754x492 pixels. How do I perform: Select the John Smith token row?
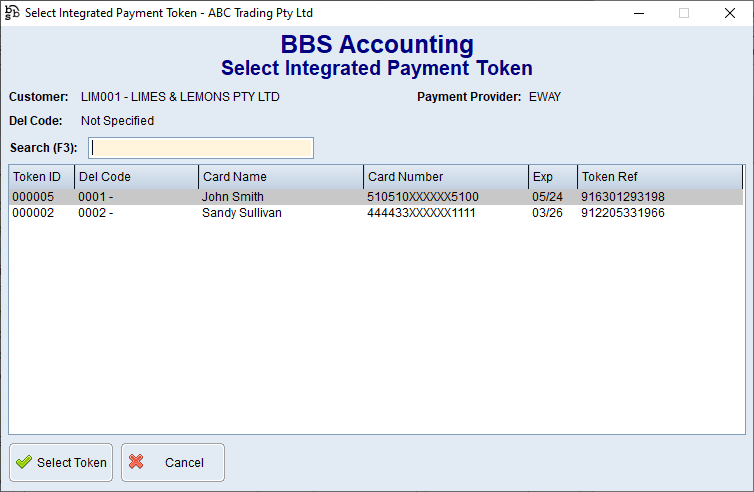pos(233,197)
